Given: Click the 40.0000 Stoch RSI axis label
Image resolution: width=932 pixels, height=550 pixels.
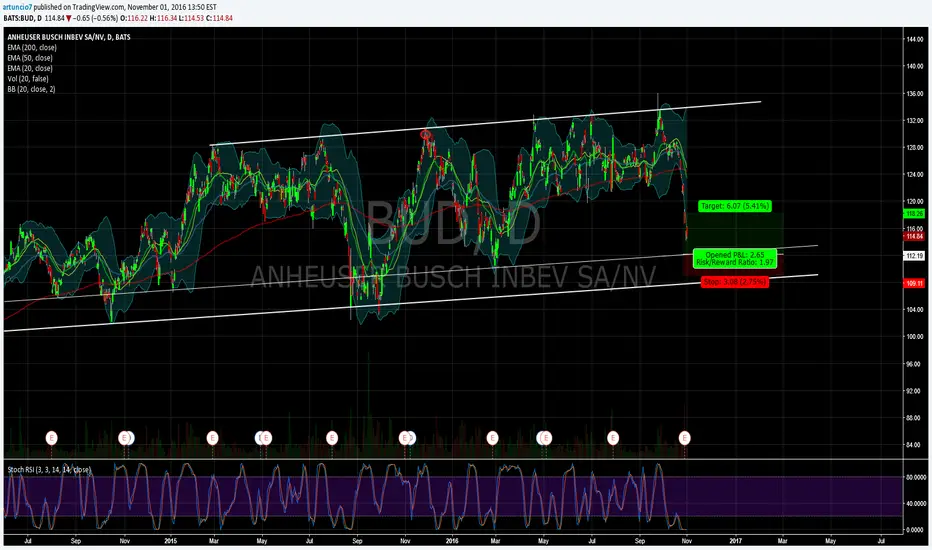Looking at the screenshot, I should pyautogui.click(x=916, y=504).
